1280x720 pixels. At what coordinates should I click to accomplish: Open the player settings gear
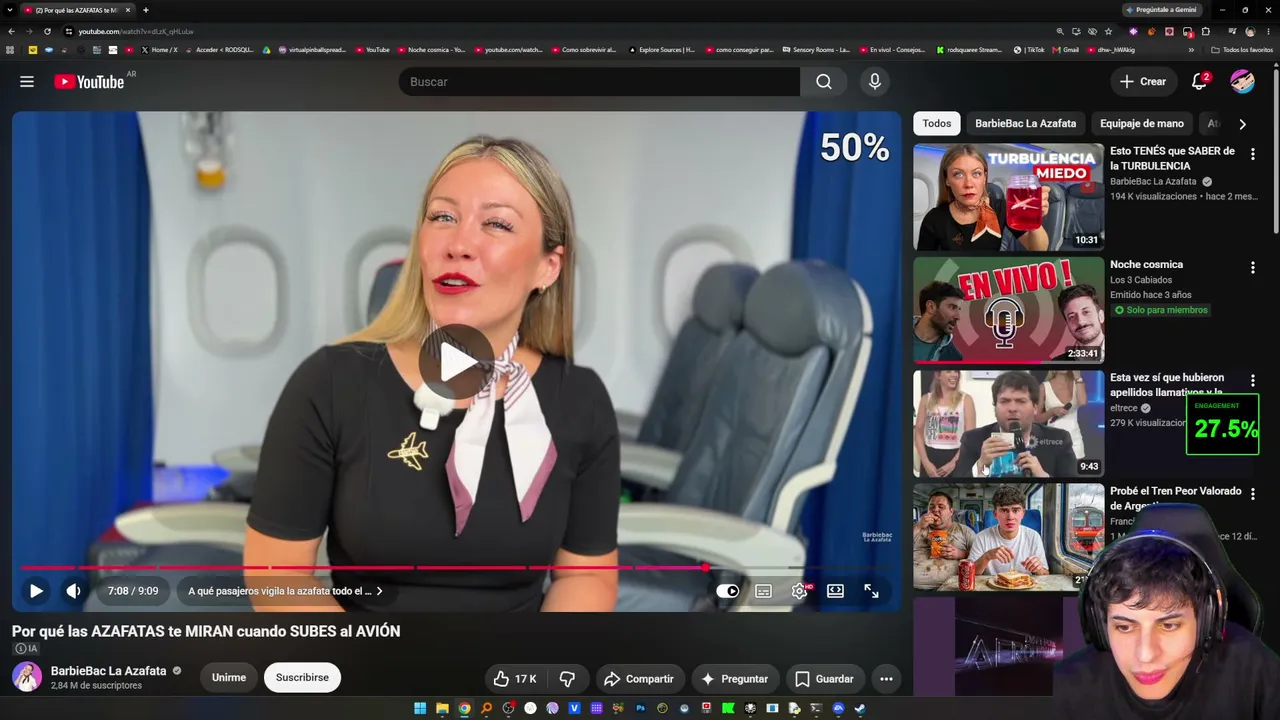point(799,591)
